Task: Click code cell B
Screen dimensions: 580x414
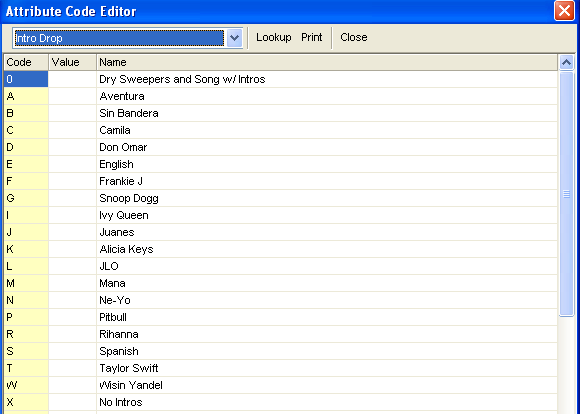Action: [x=26, y=113]
